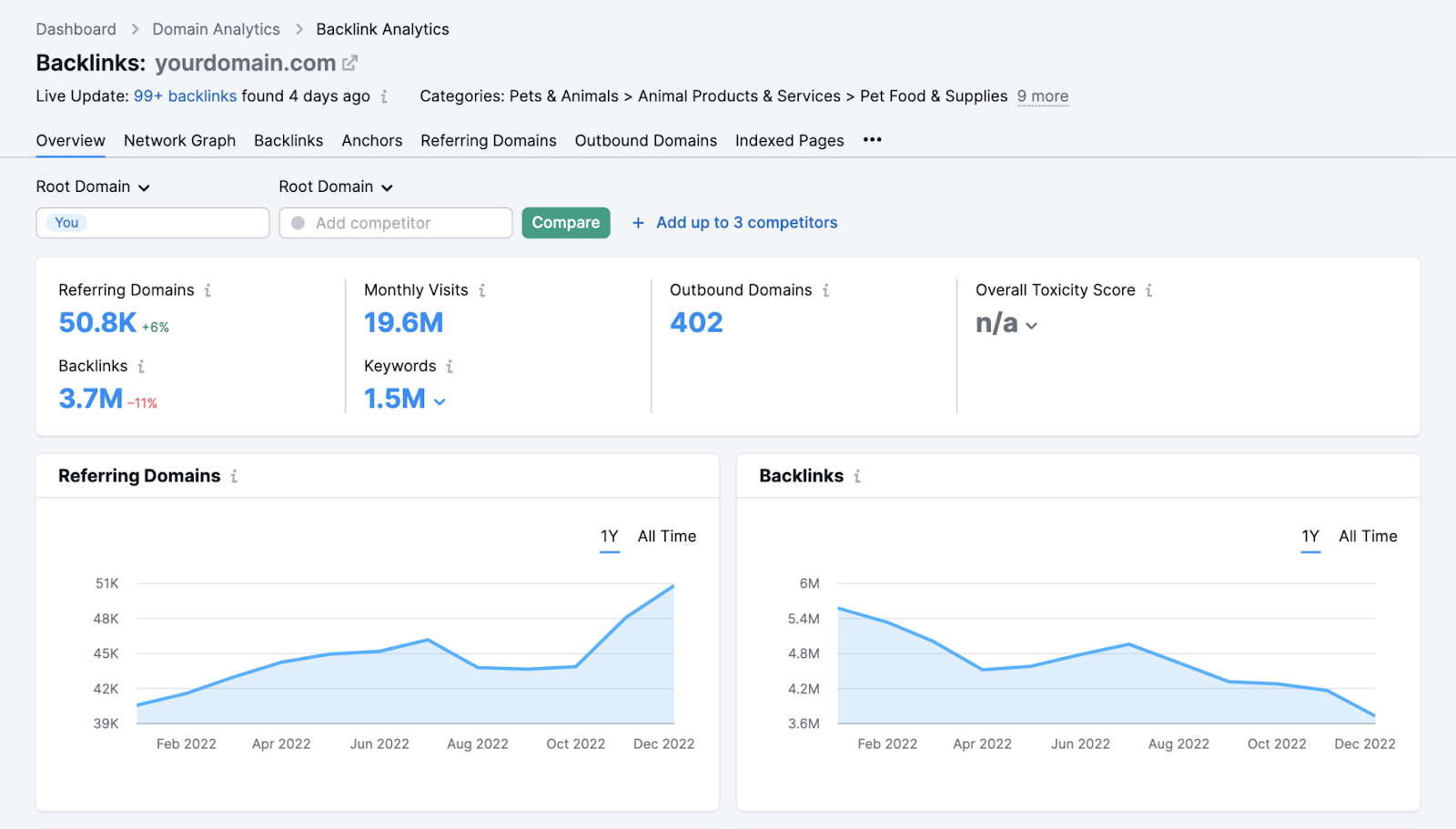
Task: Open the Overview tab
Action: click(x=71, y=141)
